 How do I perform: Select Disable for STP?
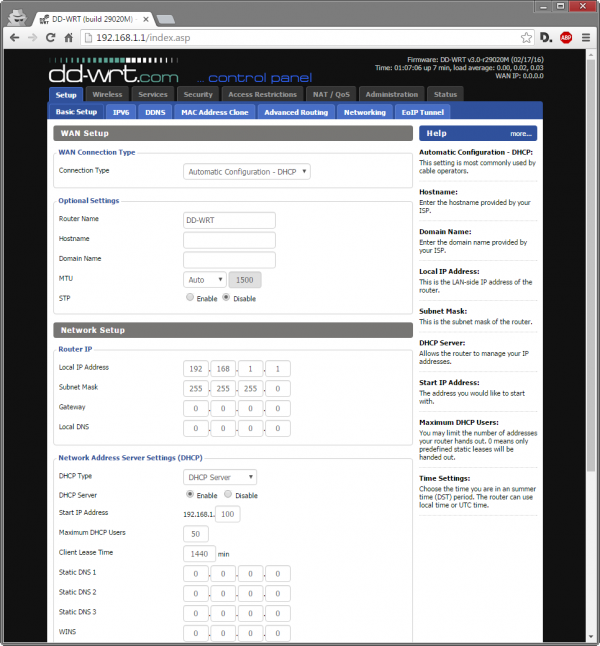(x=226, y=298)
